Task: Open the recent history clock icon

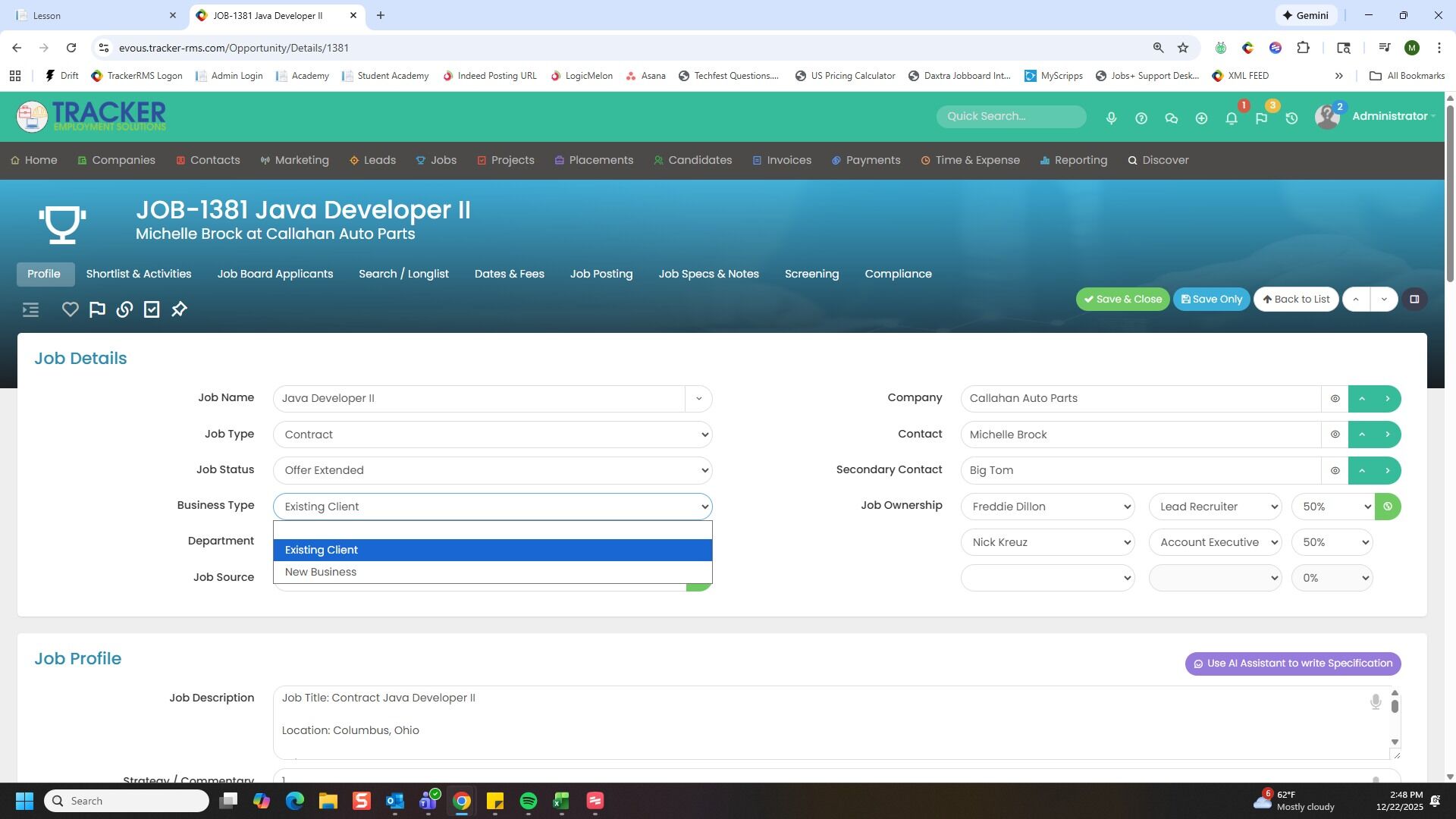Action: point(1291,118)
